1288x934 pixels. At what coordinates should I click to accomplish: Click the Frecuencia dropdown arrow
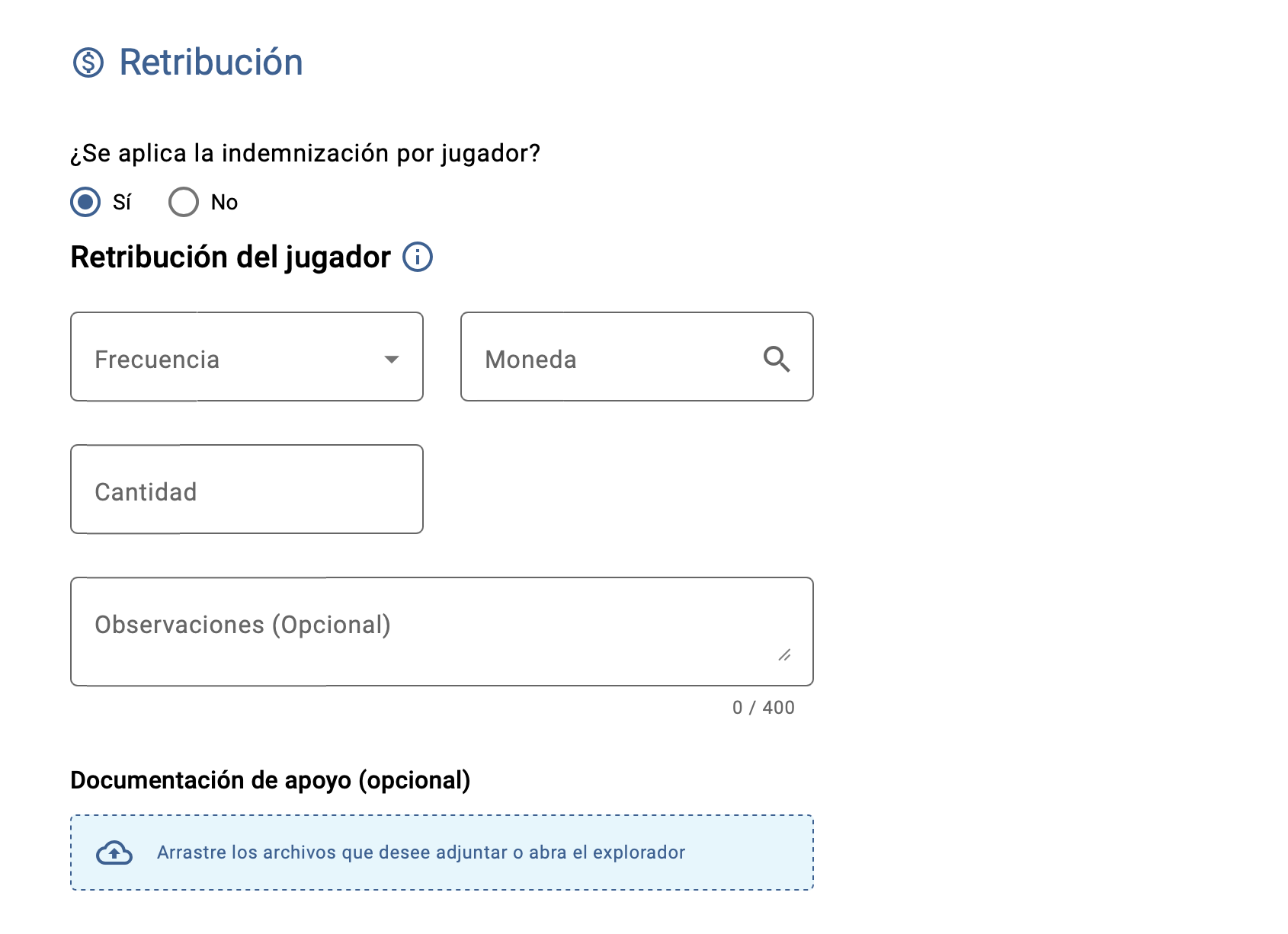pos(392,359)
